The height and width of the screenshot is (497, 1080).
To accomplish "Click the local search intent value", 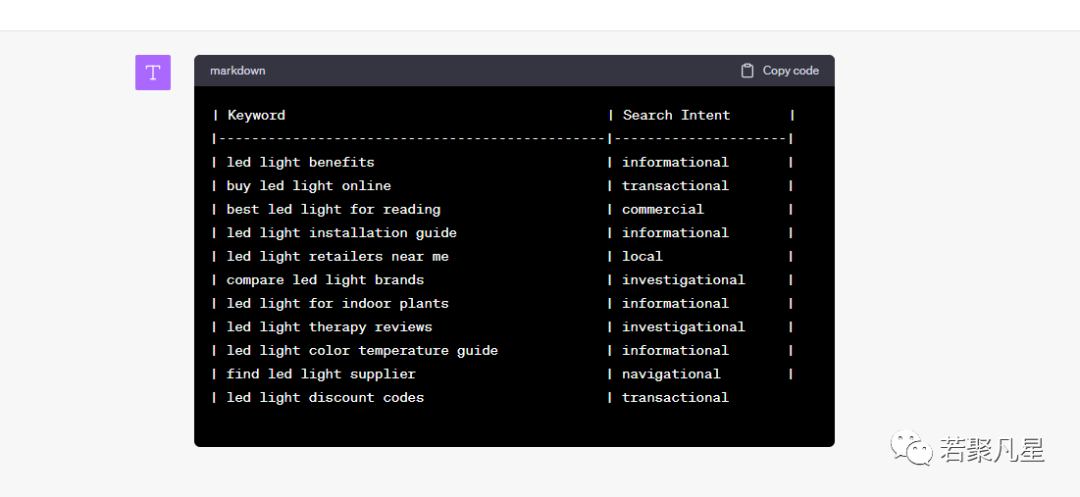I will tap(643, 256).
